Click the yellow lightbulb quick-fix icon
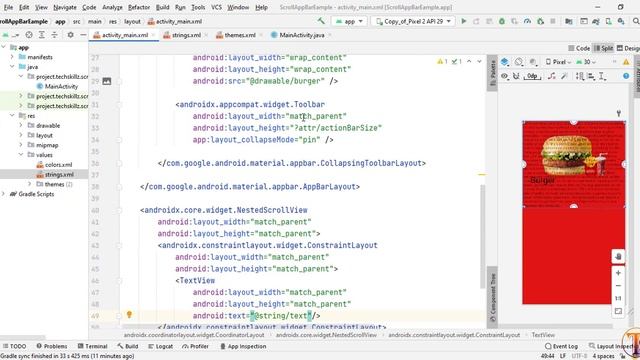The width and height of the screenshot is (640, 360). tap(129, 314)
